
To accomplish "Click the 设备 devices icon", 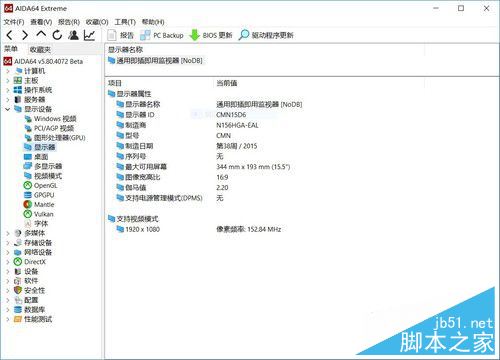I will tap(18, 271).
